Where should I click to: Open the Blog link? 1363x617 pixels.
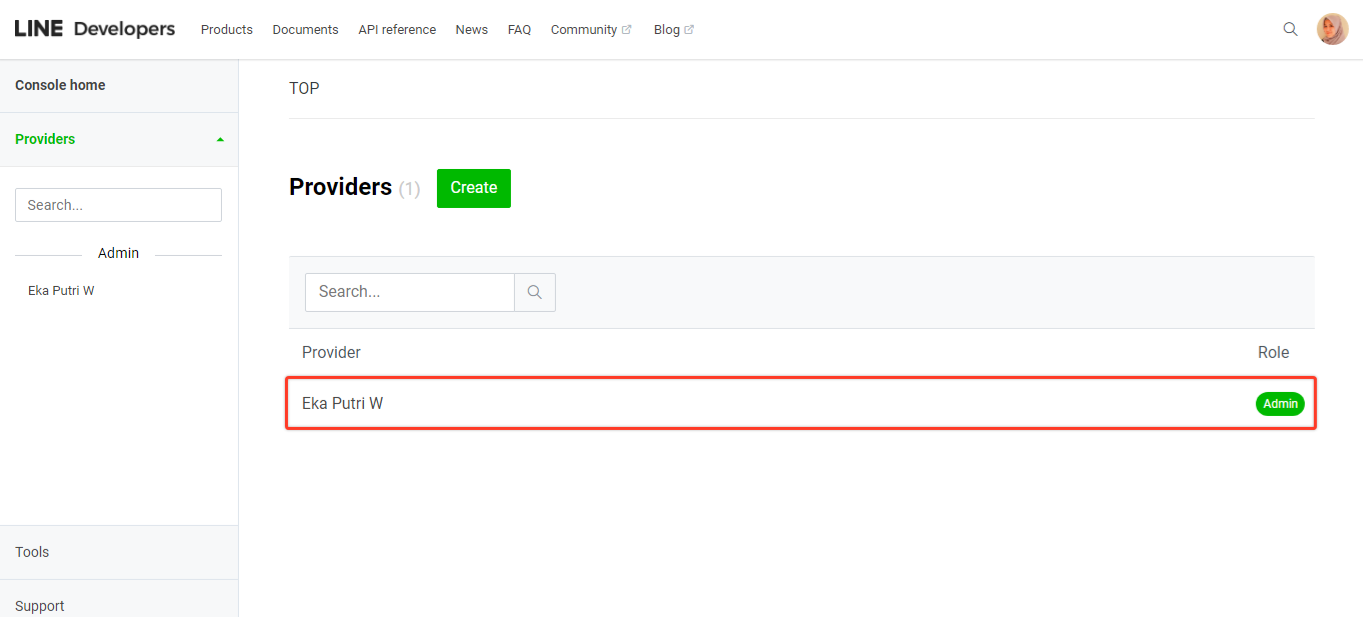(667, 30)
